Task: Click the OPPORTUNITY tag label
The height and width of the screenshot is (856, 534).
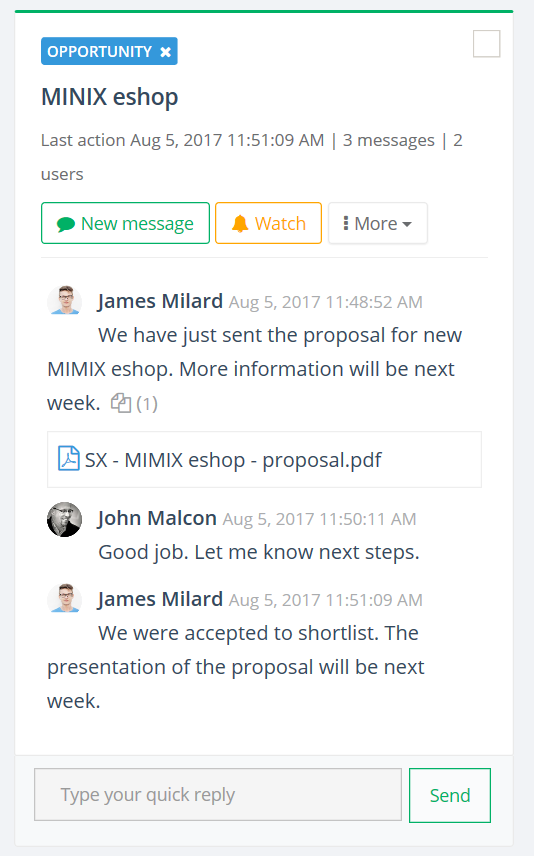Action: [99, 52]
